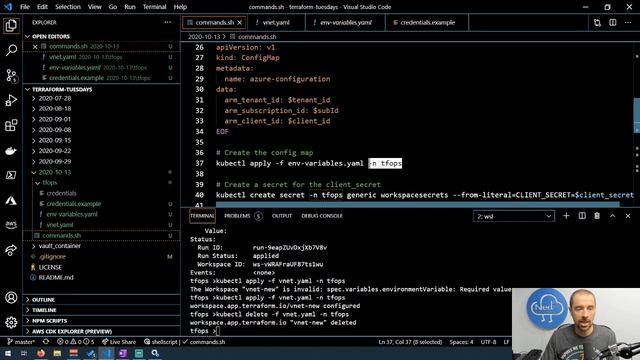
Task: Open the Live Share view in the activity bar
Action: [x=11, y=250]
